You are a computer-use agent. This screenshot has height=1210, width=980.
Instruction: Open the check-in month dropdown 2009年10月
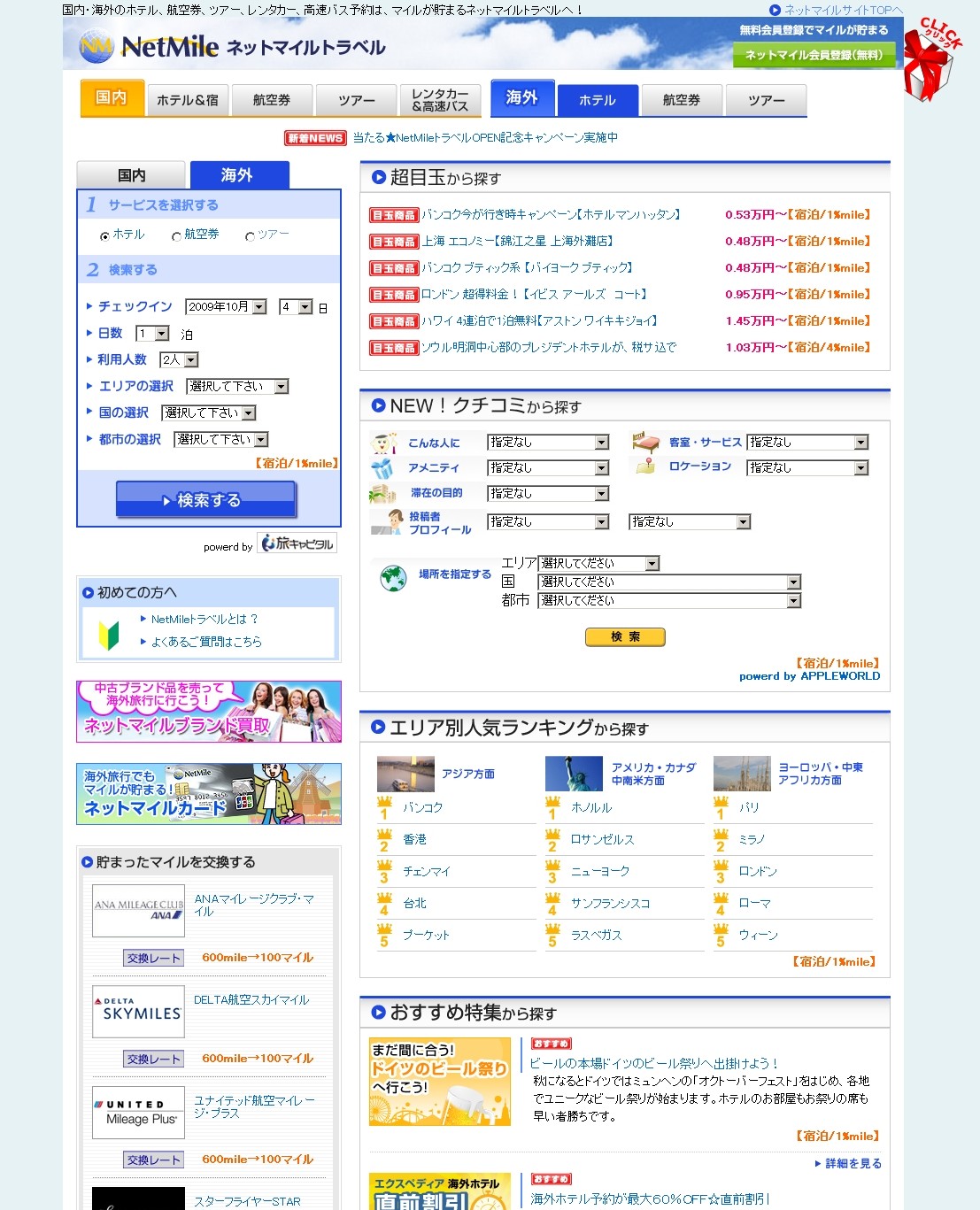click(x=226, y=307)
